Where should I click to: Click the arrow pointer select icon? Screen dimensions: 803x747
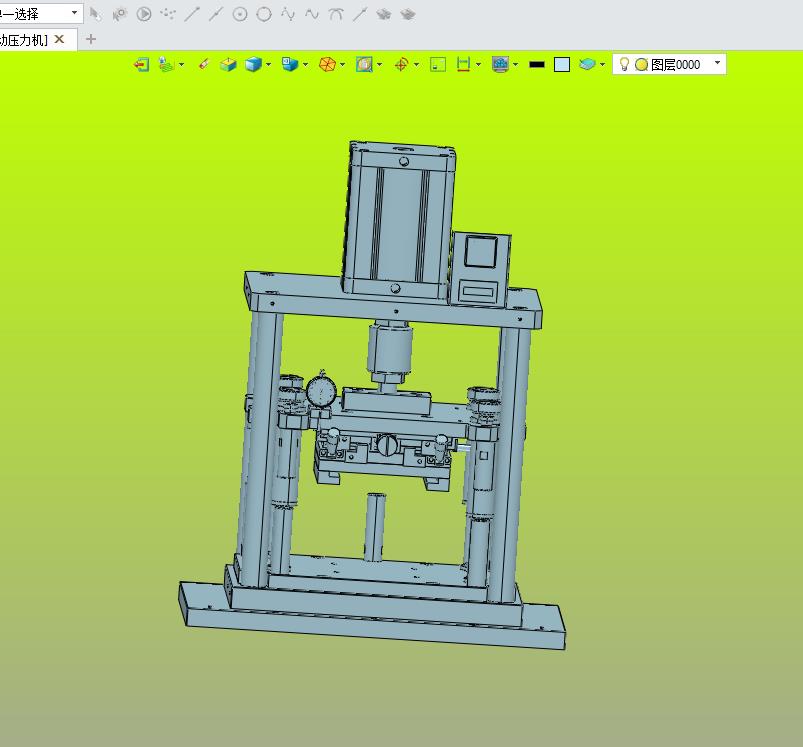(x=95, y=14)
